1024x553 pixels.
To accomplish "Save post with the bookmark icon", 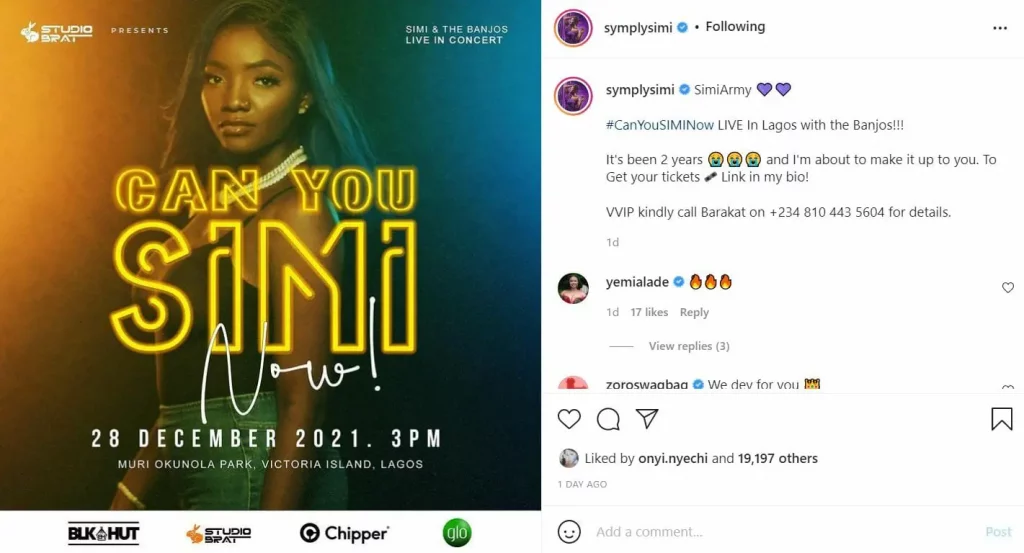I will (1001, 419).
